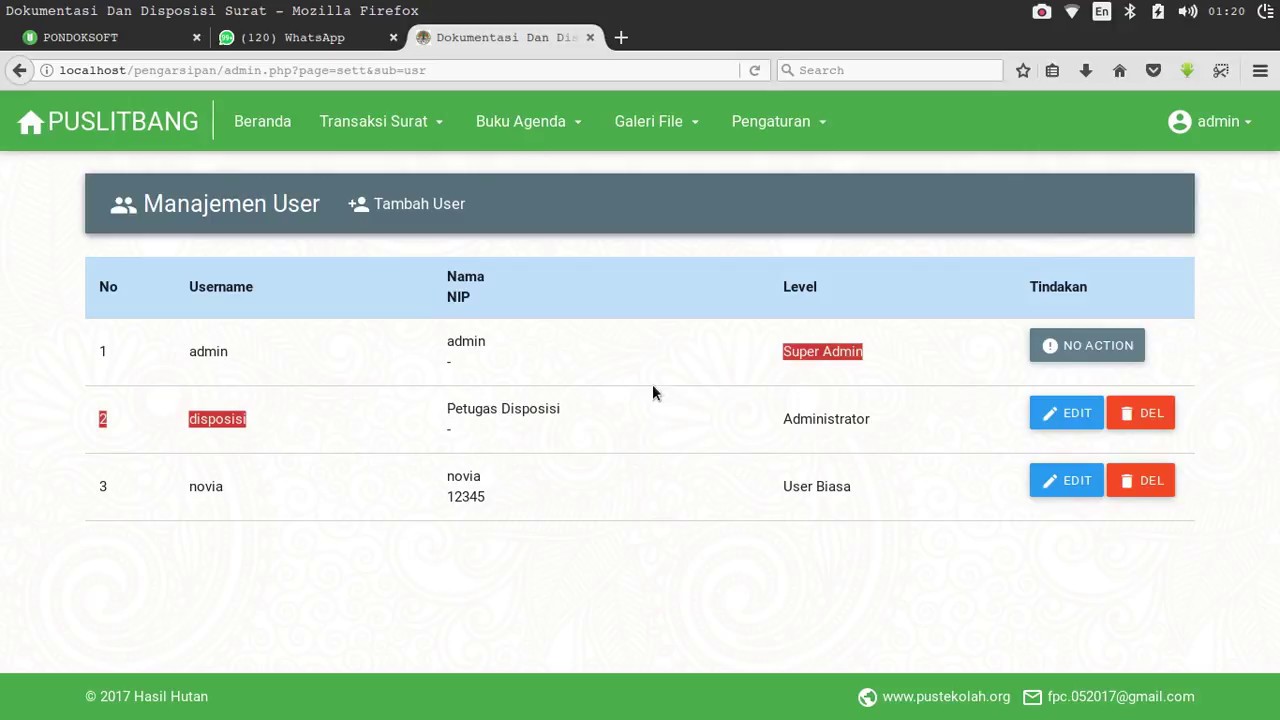Click the © 2017 Hasil Hutan footer text
1280x720 pixels.
point(147,697)
